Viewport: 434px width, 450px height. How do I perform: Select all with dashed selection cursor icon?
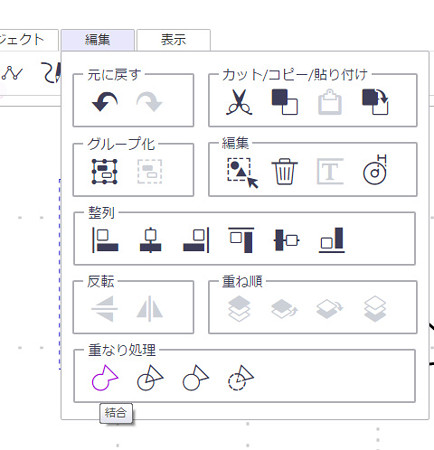coord(243,173)
